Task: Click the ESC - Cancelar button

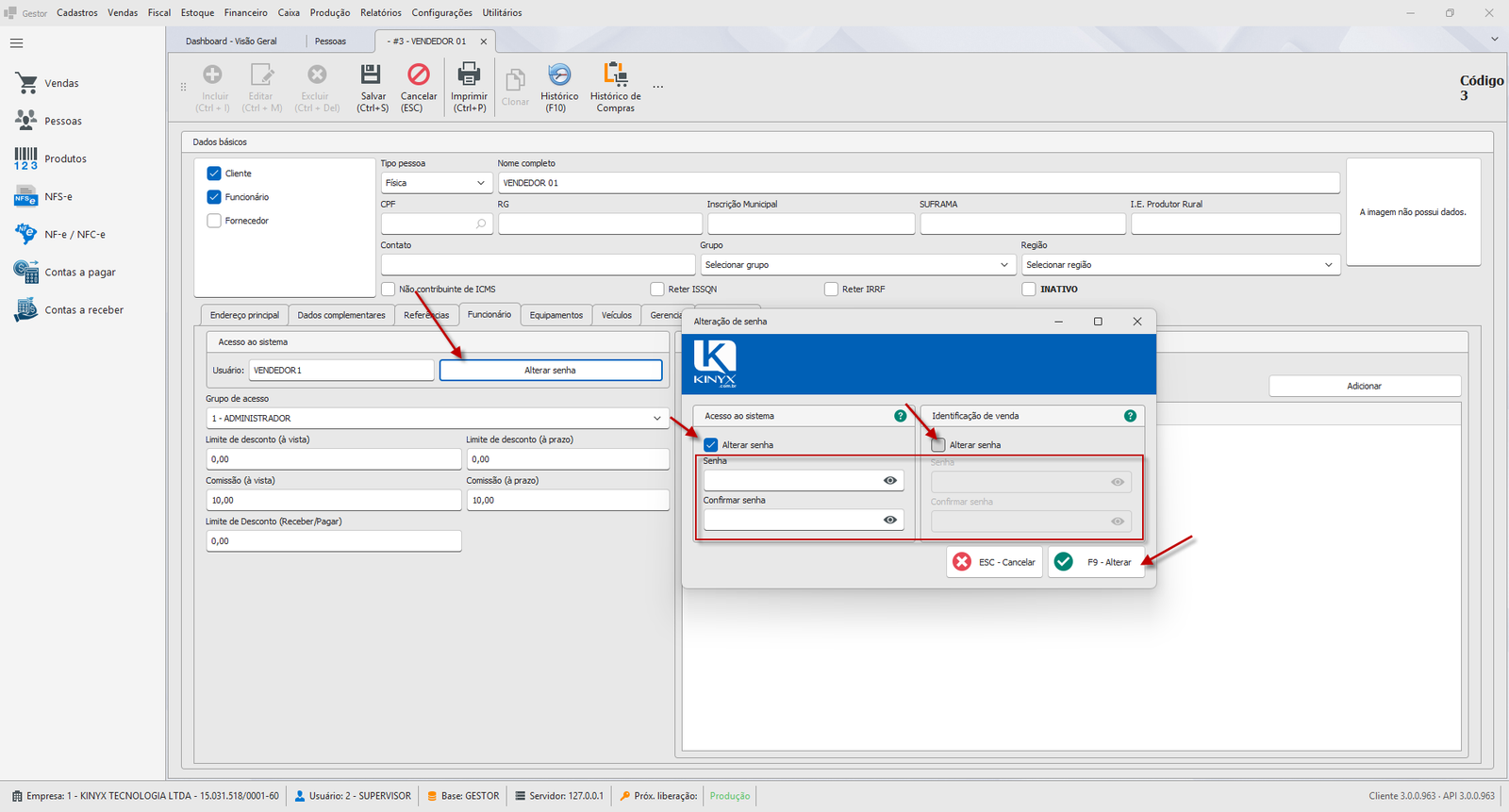Action: pyautogui.click(x=994, y=562)
